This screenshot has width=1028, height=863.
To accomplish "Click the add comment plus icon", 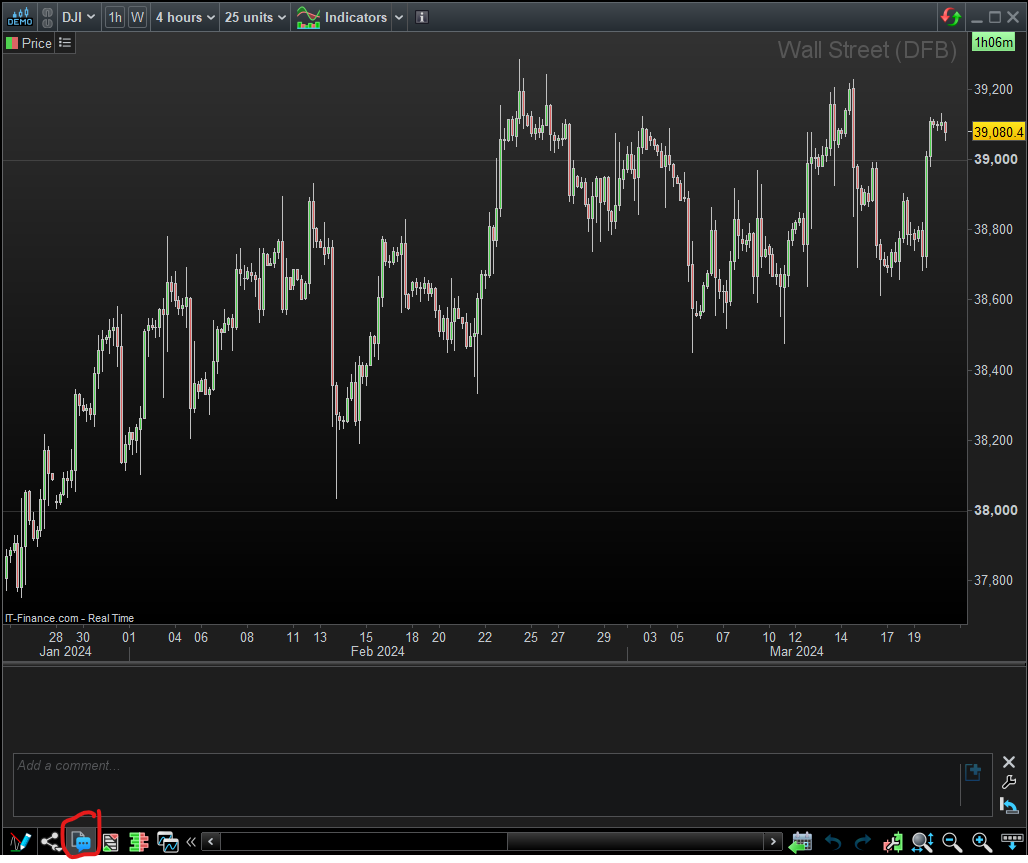I will click(973, 772).
